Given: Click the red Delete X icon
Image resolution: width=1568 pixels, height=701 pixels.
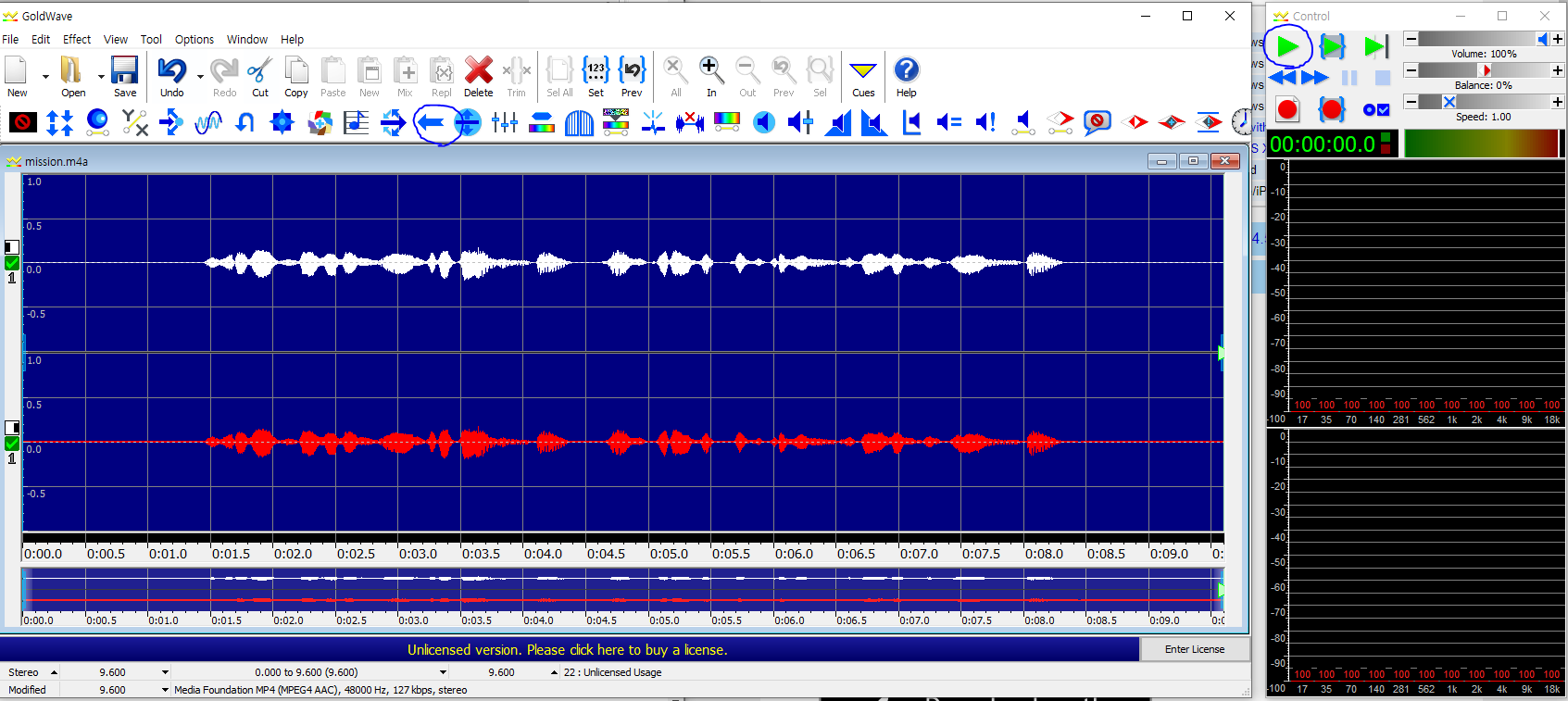Looking at the screenshot, I should (479, 76).
